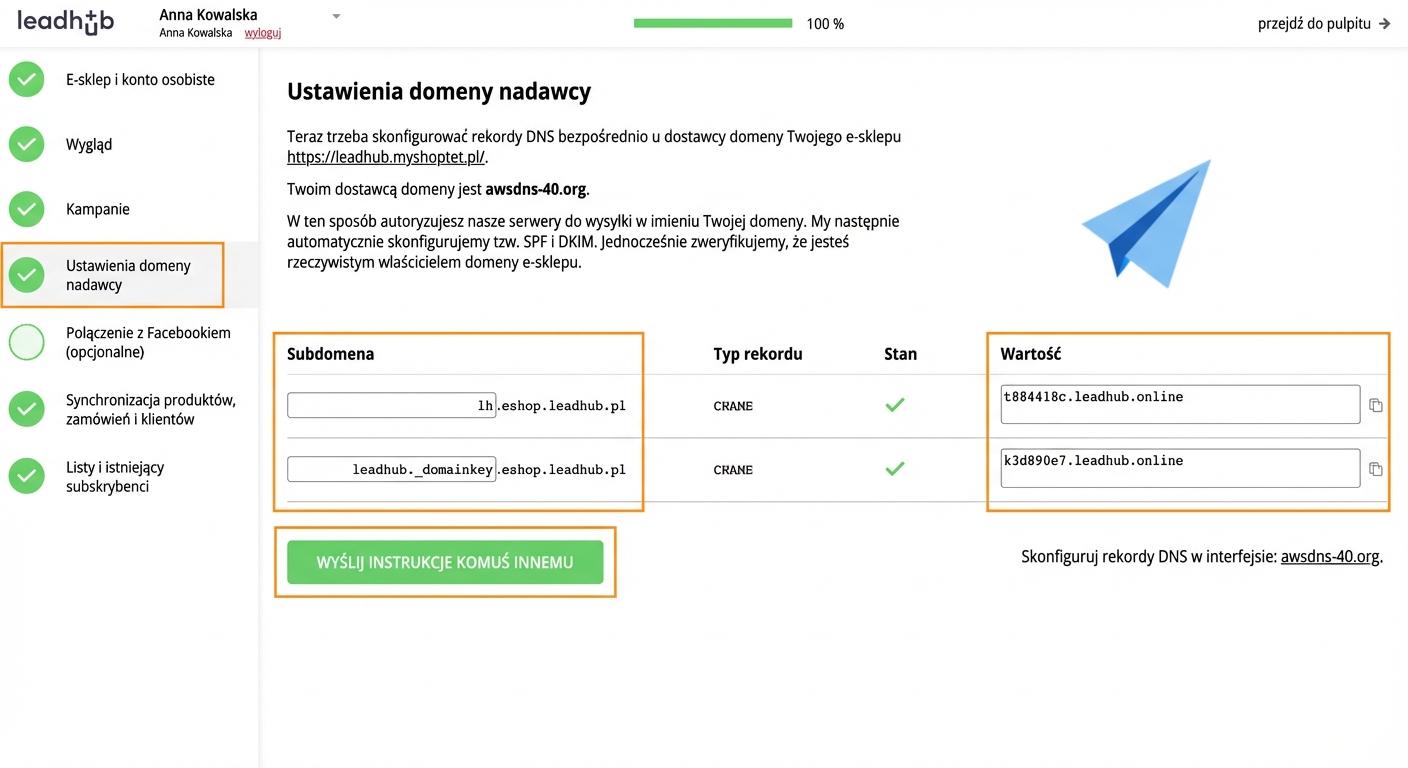Open the Kampanie step
This screenshot has width=1408, height=768.
point(98,209)
